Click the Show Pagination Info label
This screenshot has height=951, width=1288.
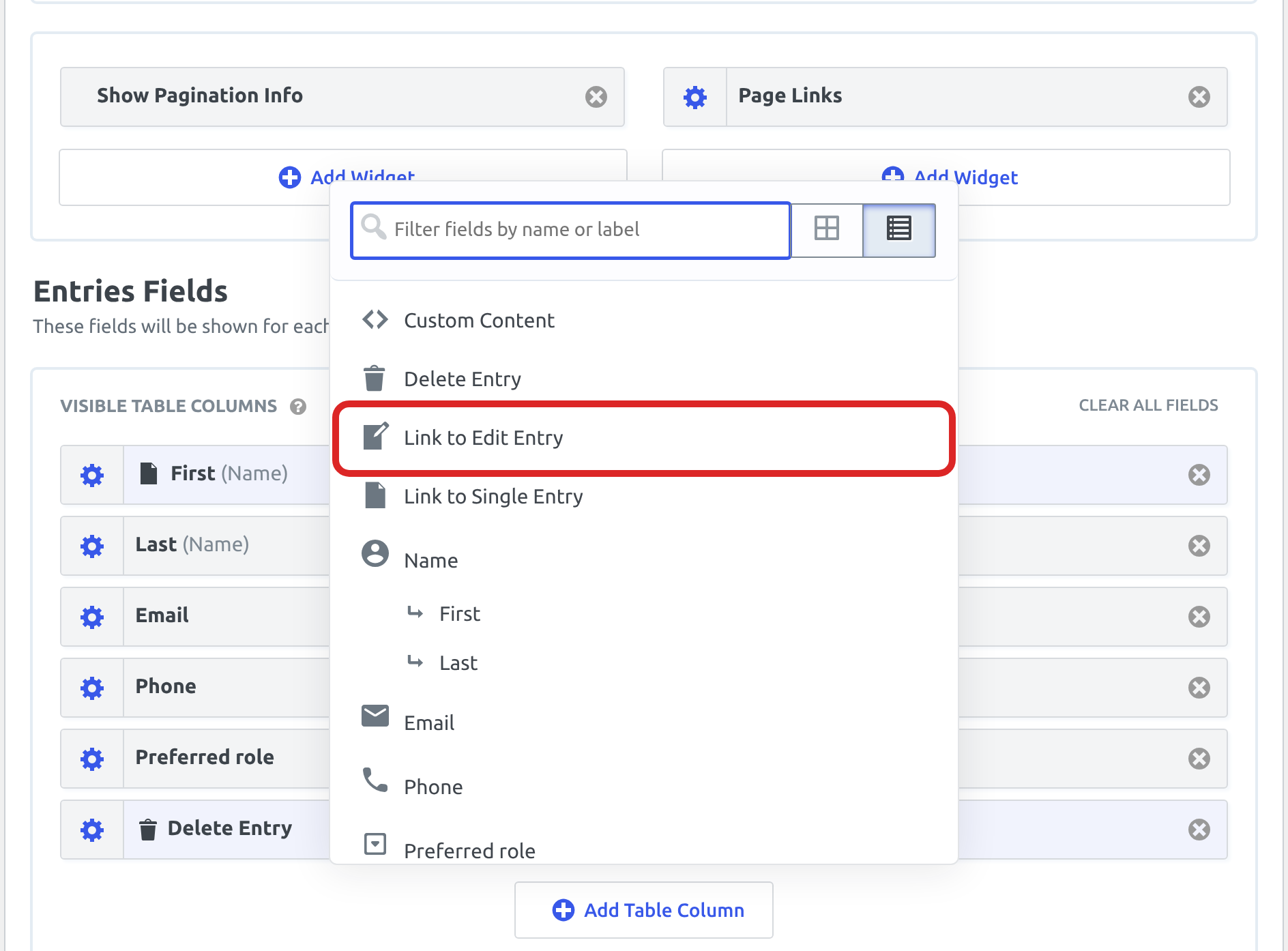200,96
